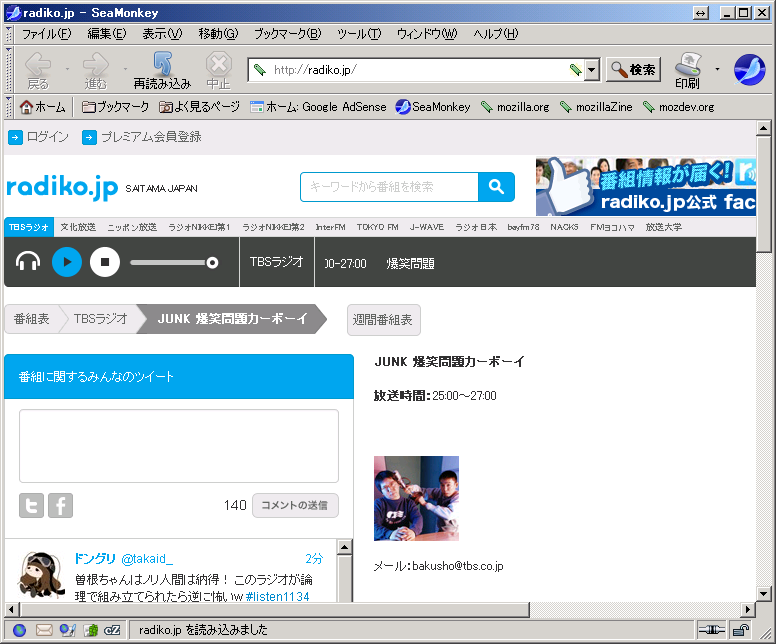776x644 pixels.
Task: Click the Navigator globe icon in status bar
Action: click(x=19, y=630)
